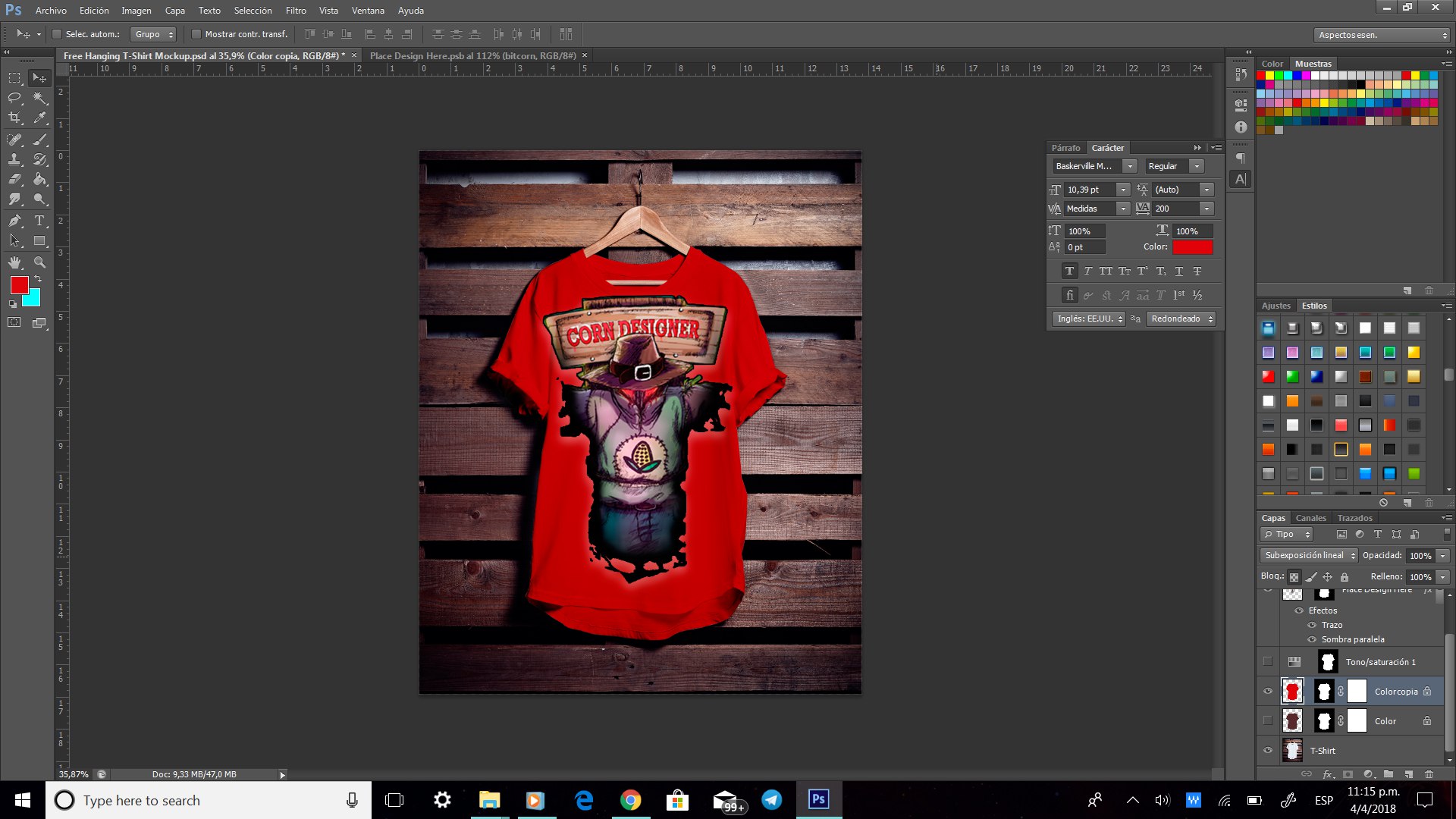Viewport: 1456px width, 819px height.
Task: Open the Filtro menu
Action: click(x=296, y=11)
